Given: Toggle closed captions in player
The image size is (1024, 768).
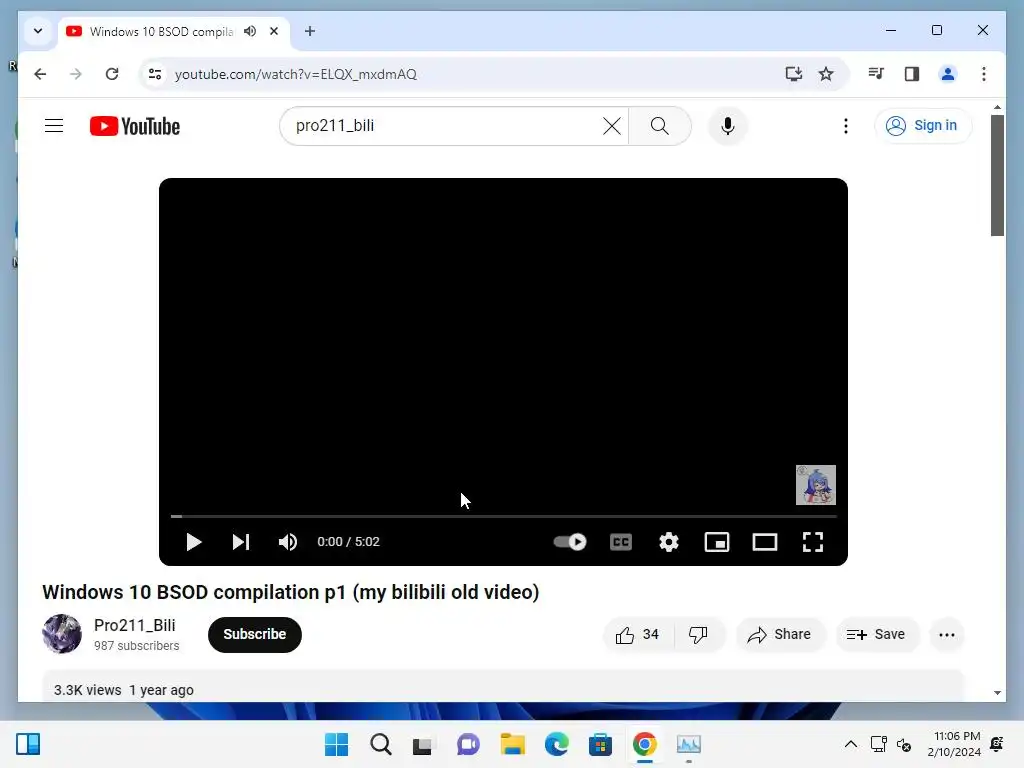Looking at the screenshot, I should point(621,542).
